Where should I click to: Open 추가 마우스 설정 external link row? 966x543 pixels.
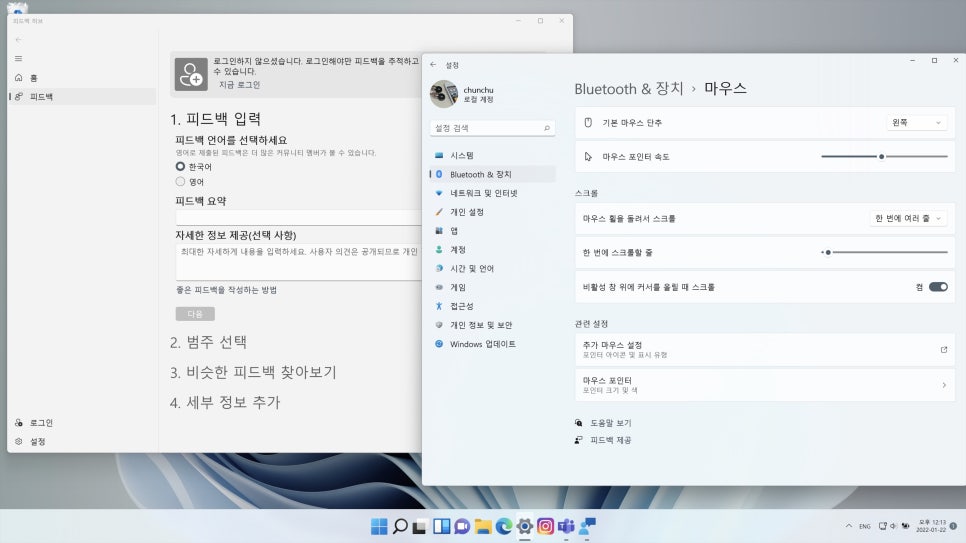pos(765,349)
